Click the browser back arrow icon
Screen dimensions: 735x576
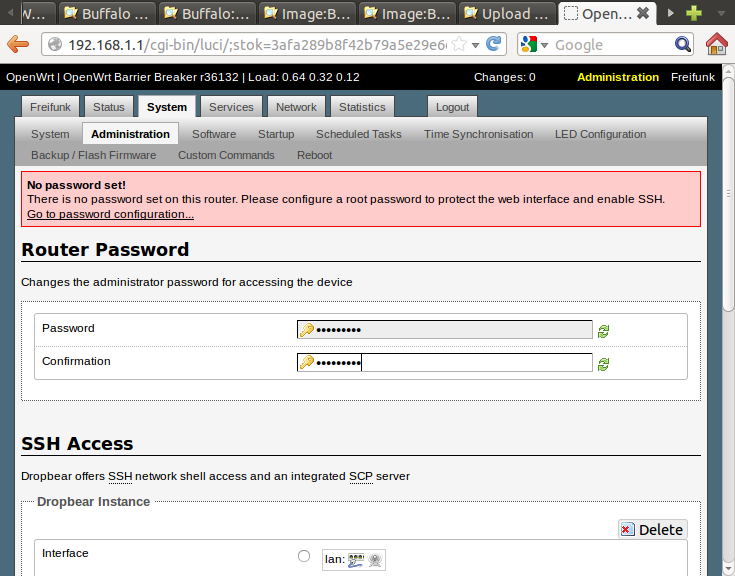point(18,45)
